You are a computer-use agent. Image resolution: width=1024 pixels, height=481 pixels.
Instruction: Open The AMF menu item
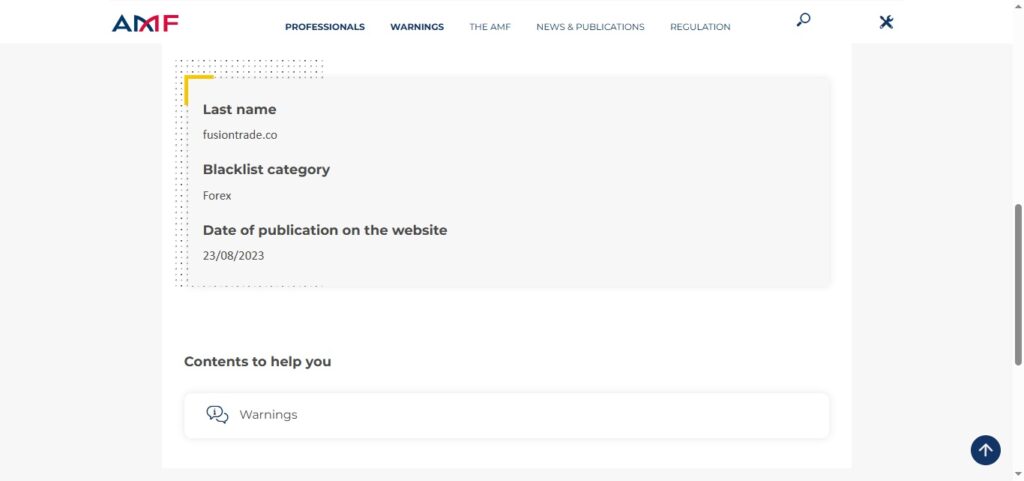490,27
